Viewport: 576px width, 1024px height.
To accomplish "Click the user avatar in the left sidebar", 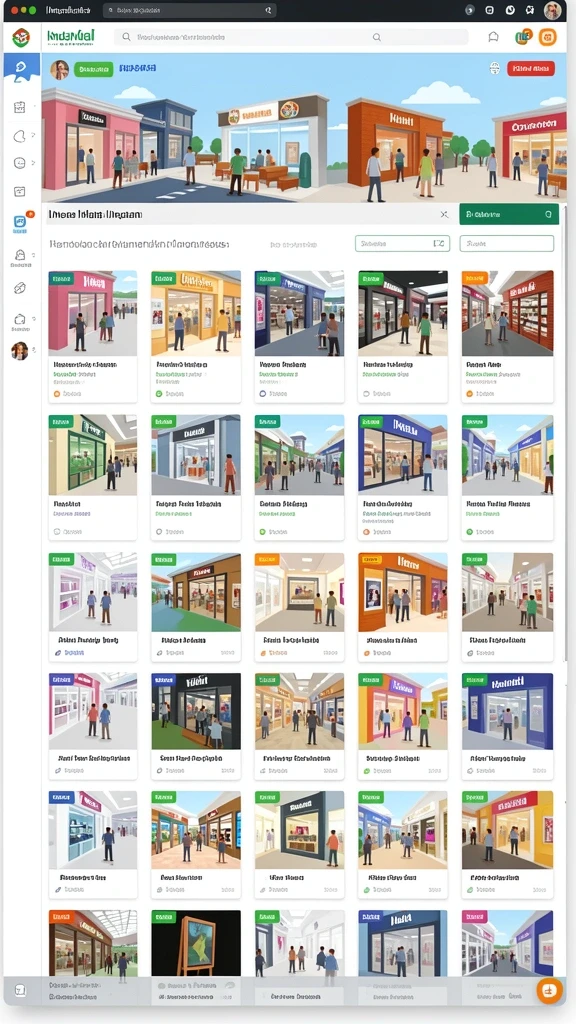I will (20, 351).
